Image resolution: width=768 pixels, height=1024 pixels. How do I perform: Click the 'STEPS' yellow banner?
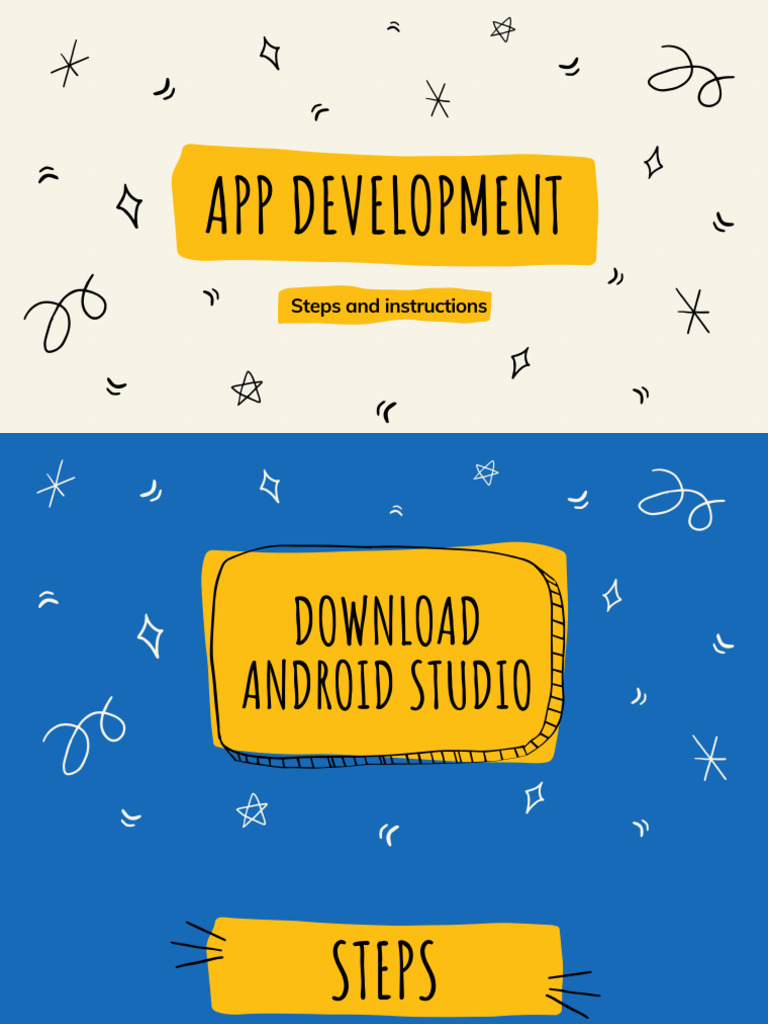point(385,969)
